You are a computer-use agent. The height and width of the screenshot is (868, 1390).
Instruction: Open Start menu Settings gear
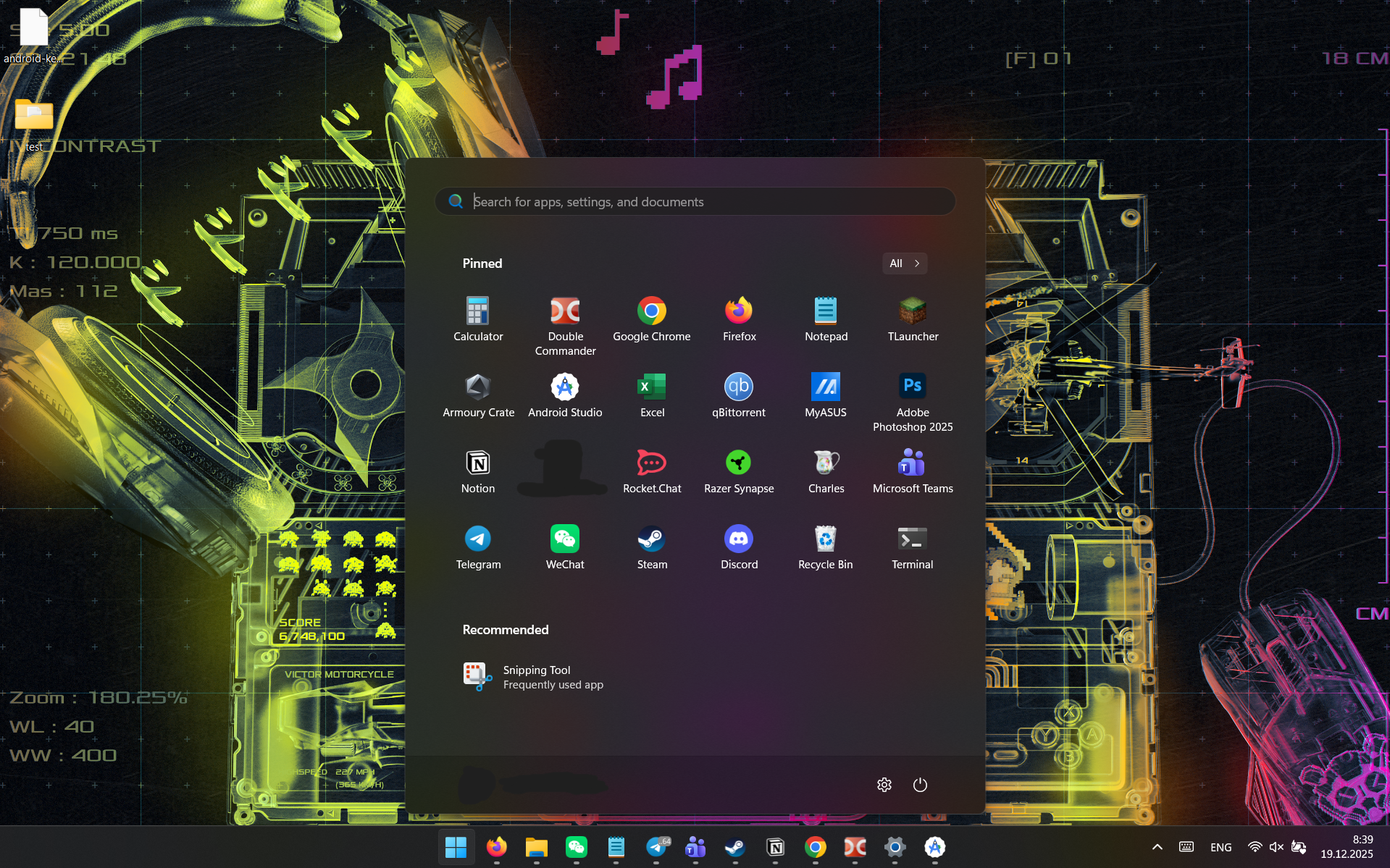tap(884, 785)
